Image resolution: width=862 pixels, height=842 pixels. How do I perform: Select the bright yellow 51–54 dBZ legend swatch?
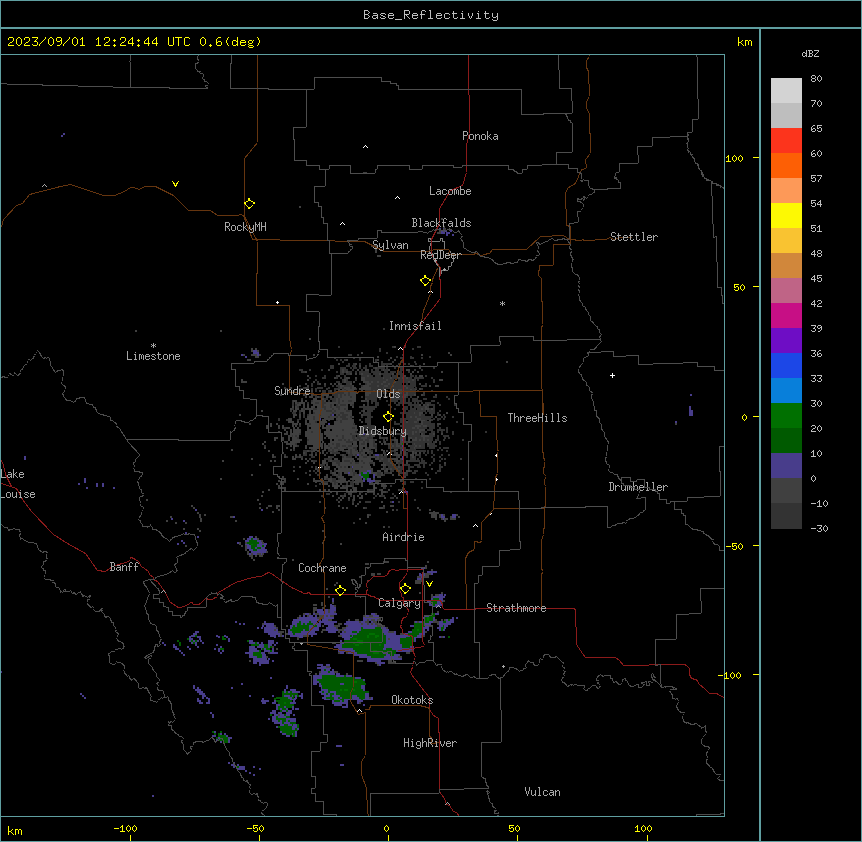(786, 215)
